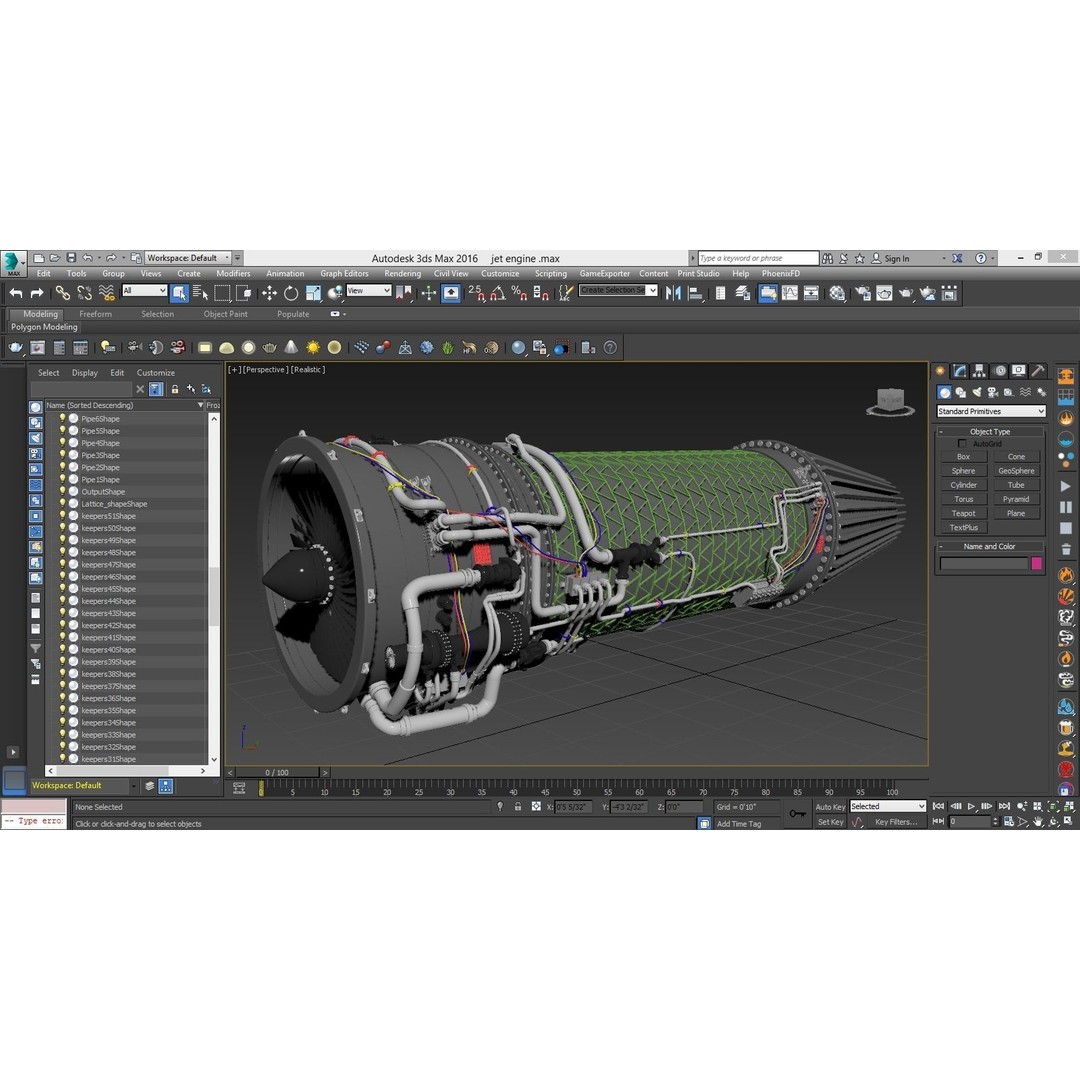Click the Mirror tool icon
The width and height of the screenshot is (1080, 1080).
pos(673,293)
